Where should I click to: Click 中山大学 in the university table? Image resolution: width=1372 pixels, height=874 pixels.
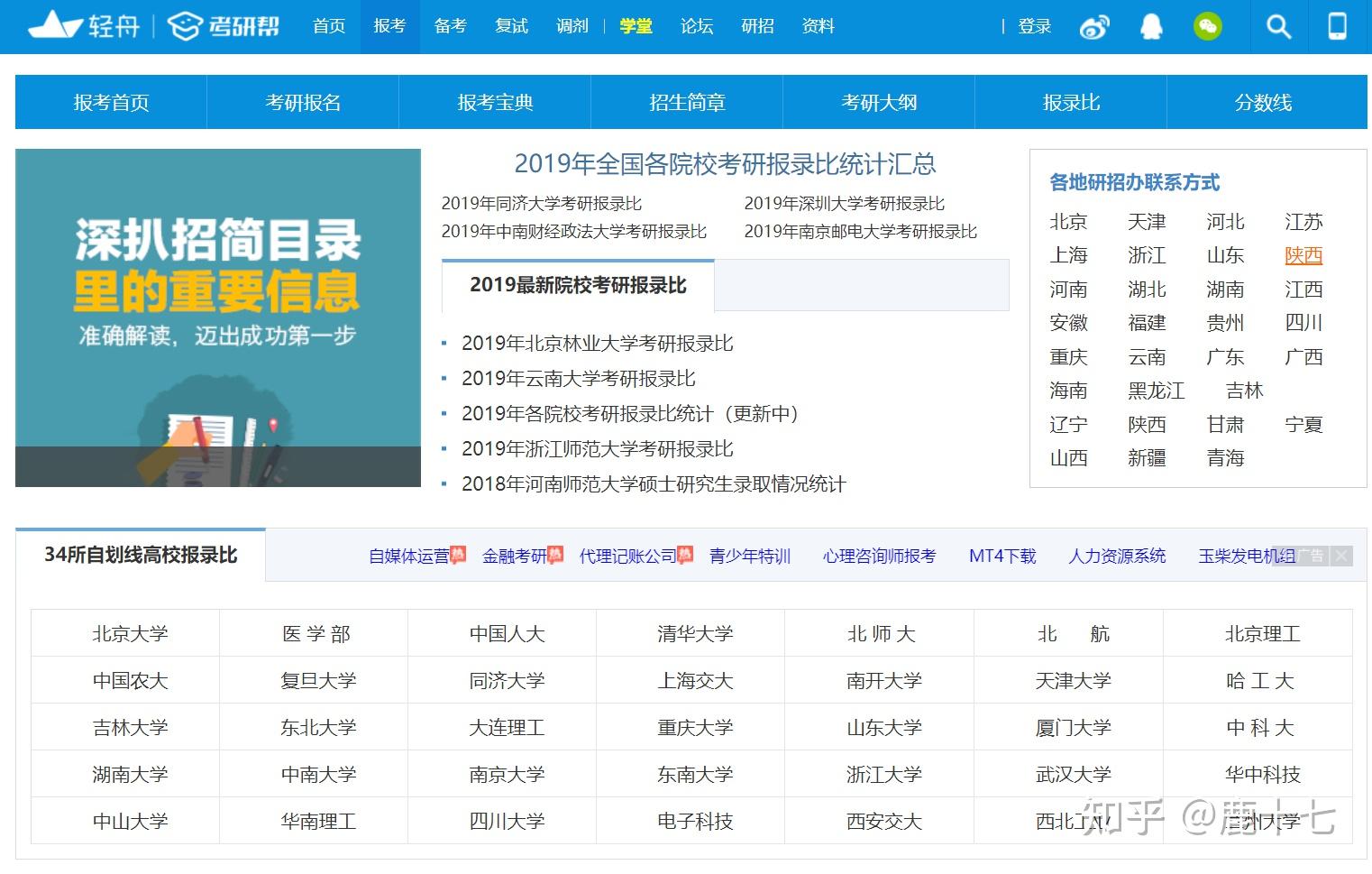click(x=130, y=822)
